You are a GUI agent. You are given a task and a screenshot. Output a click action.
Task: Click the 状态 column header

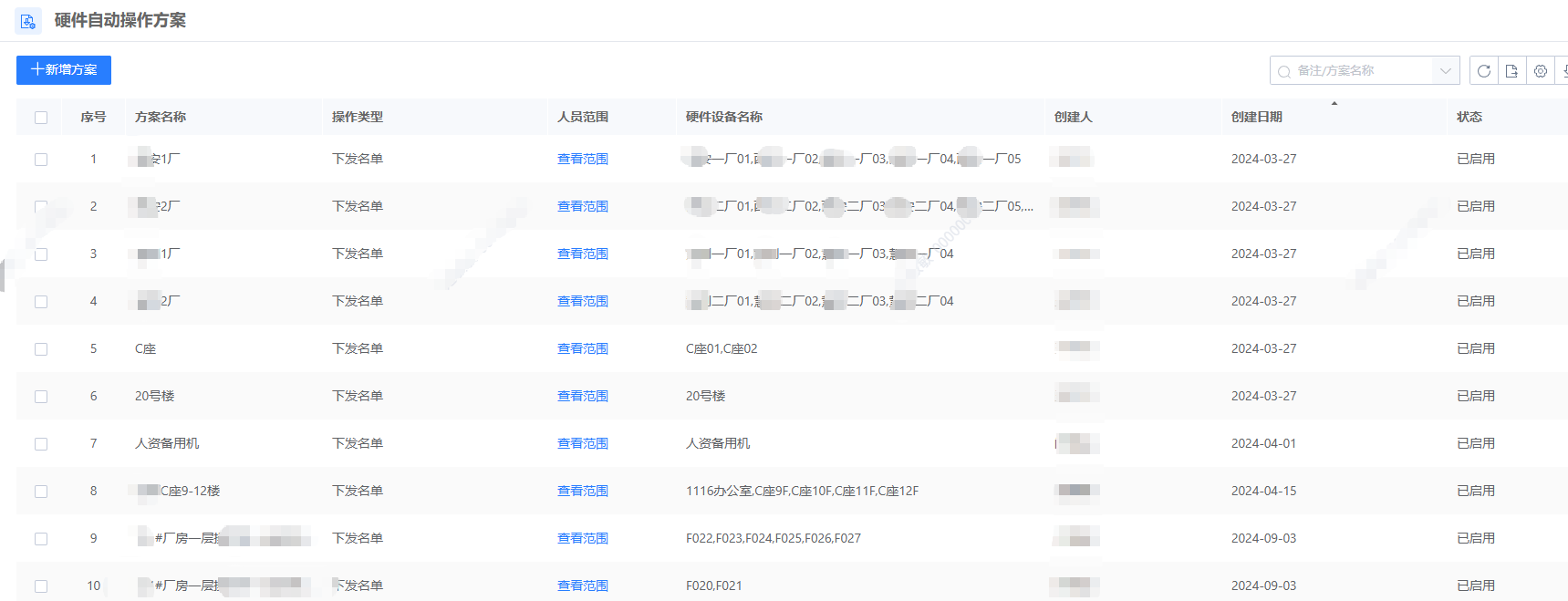(1469, 118)
